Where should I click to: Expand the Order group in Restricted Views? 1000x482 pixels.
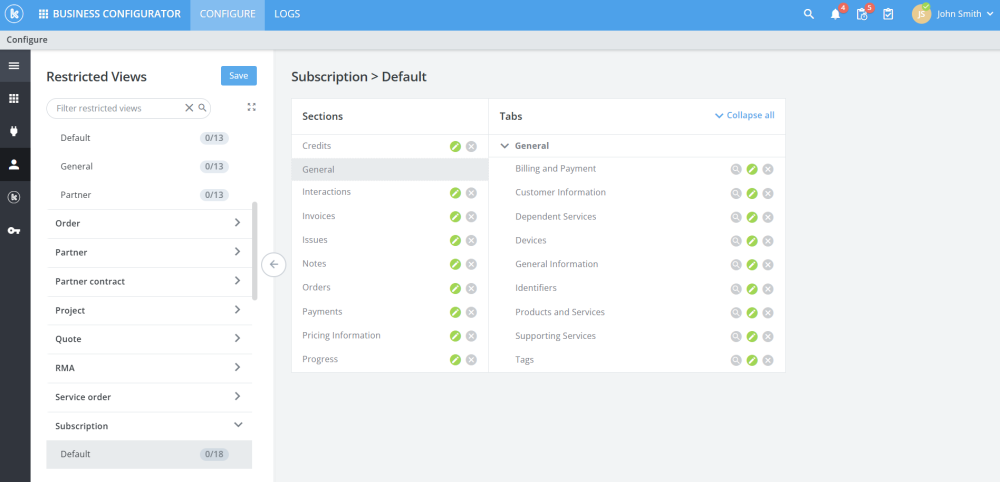237,223
